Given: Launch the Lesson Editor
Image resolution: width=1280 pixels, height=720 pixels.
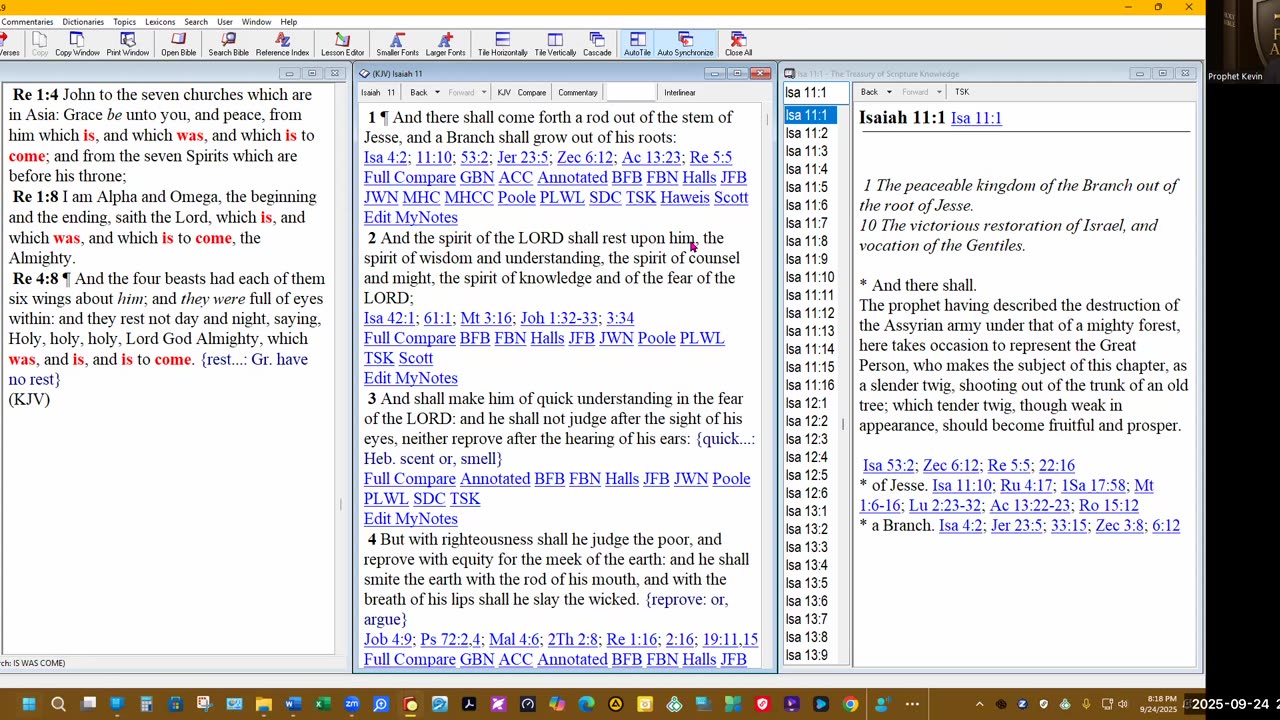Looking at the screenshot, I should point(342,44).
